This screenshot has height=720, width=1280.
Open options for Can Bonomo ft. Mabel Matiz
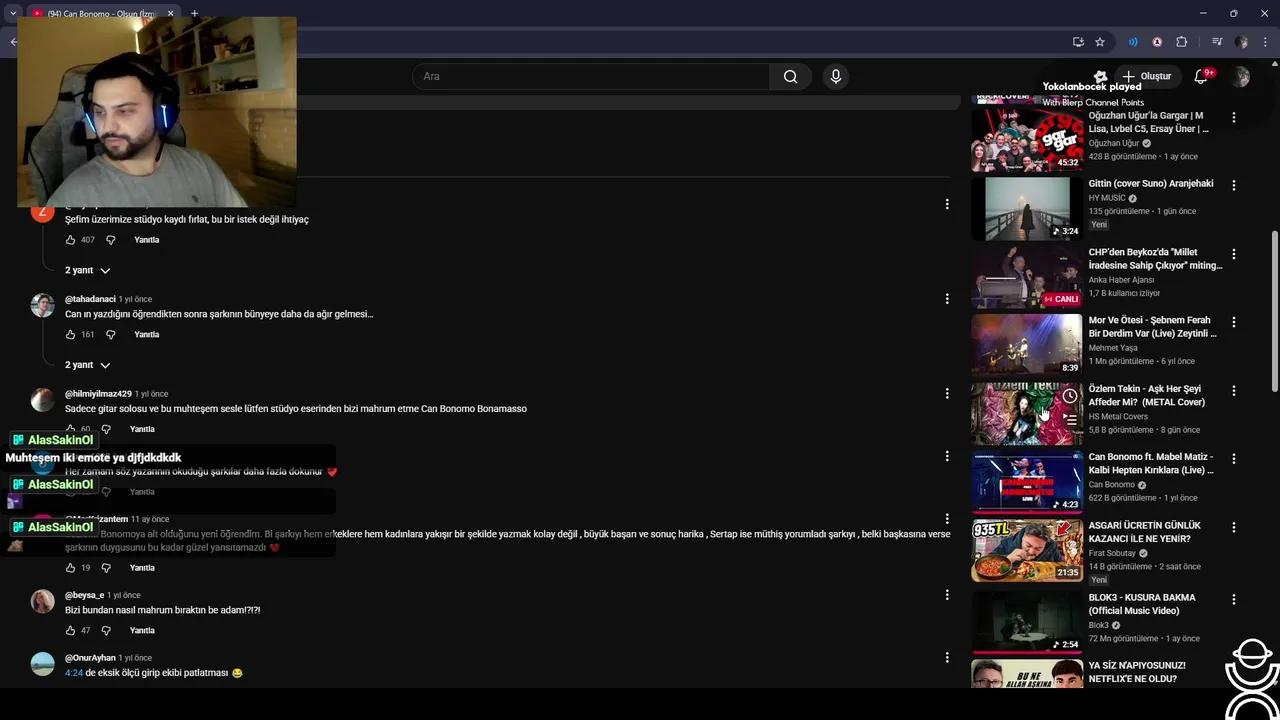tap(1234, 459)
